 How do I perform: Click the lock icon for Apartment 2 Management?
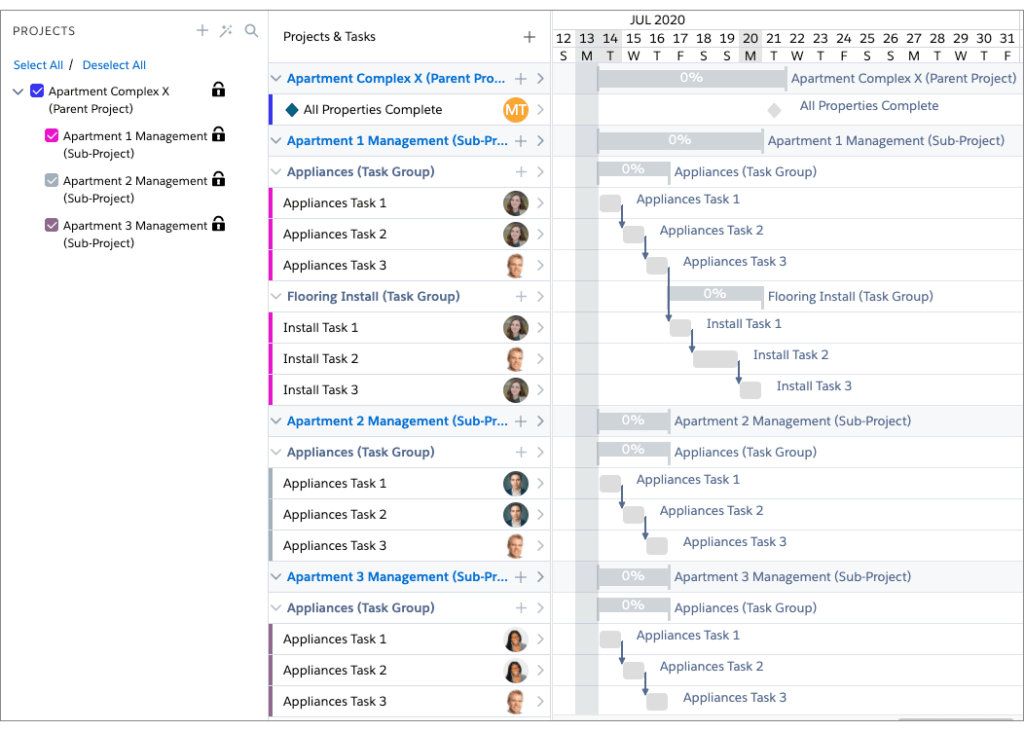coord(219,179)
